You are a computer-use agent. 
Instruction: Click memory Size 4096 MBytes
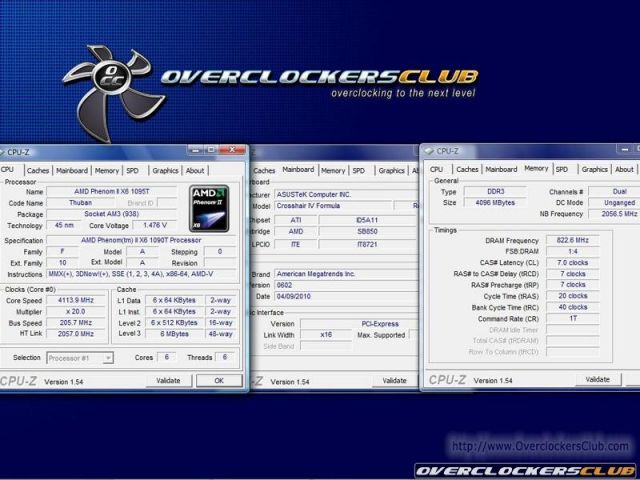point(495,202)
